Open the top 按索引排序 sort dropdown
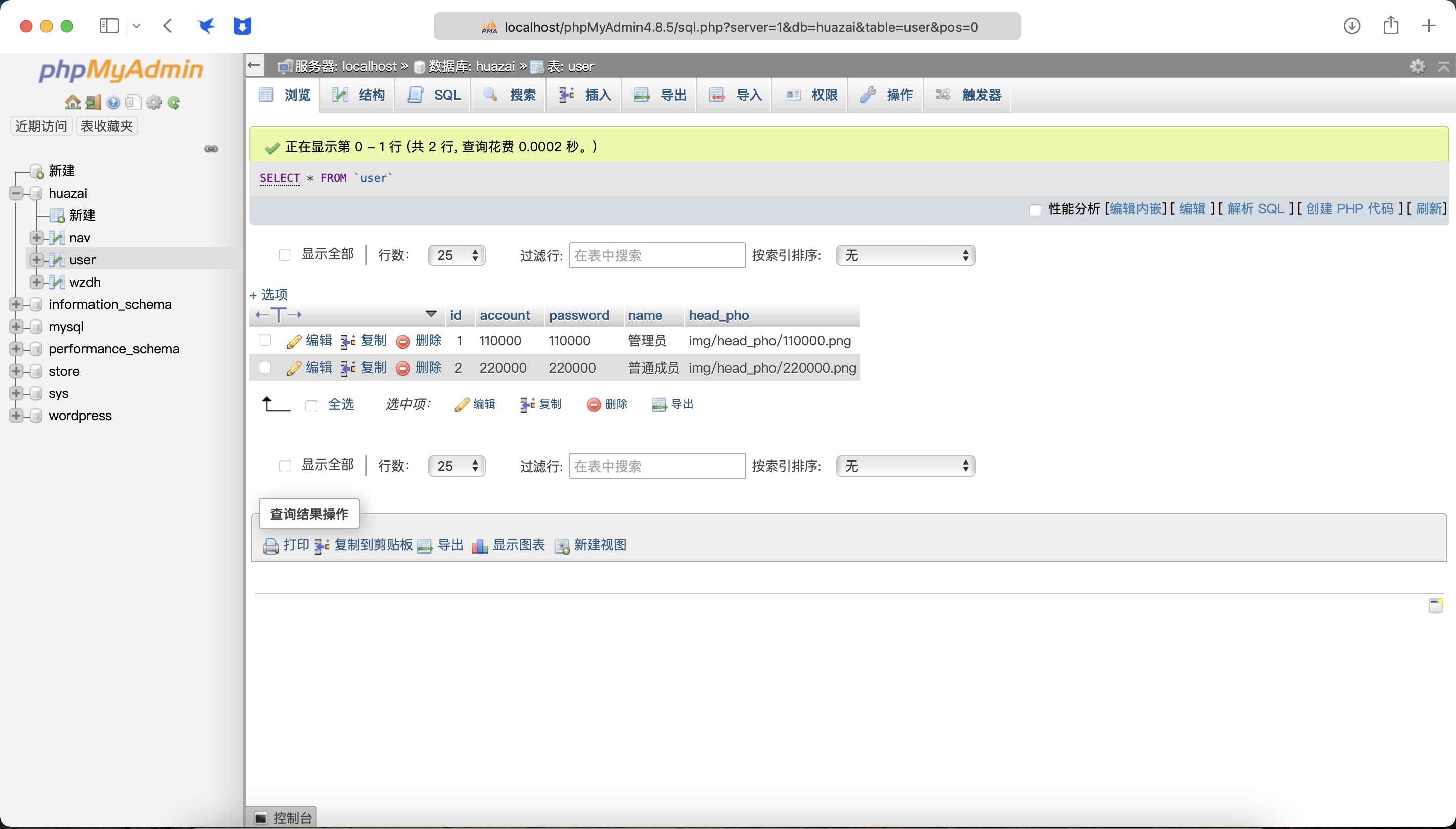1456x829 pixels. 905,255
